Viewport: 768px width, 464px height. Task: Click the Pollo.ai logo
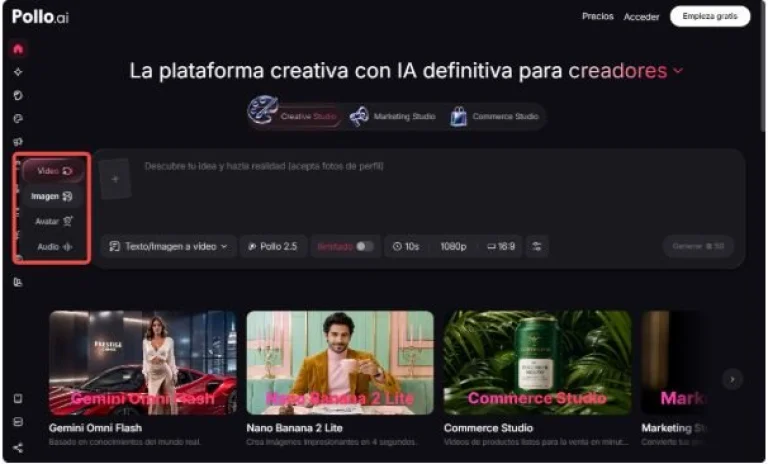[x=40, y=17]
